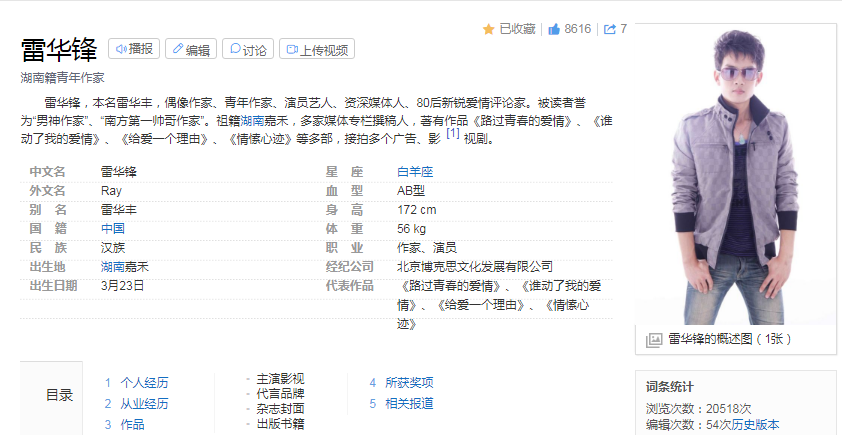Click the 白羊座 zodiac link
Viewport: 842px width, 435px height.
click(x=415, y=172)
